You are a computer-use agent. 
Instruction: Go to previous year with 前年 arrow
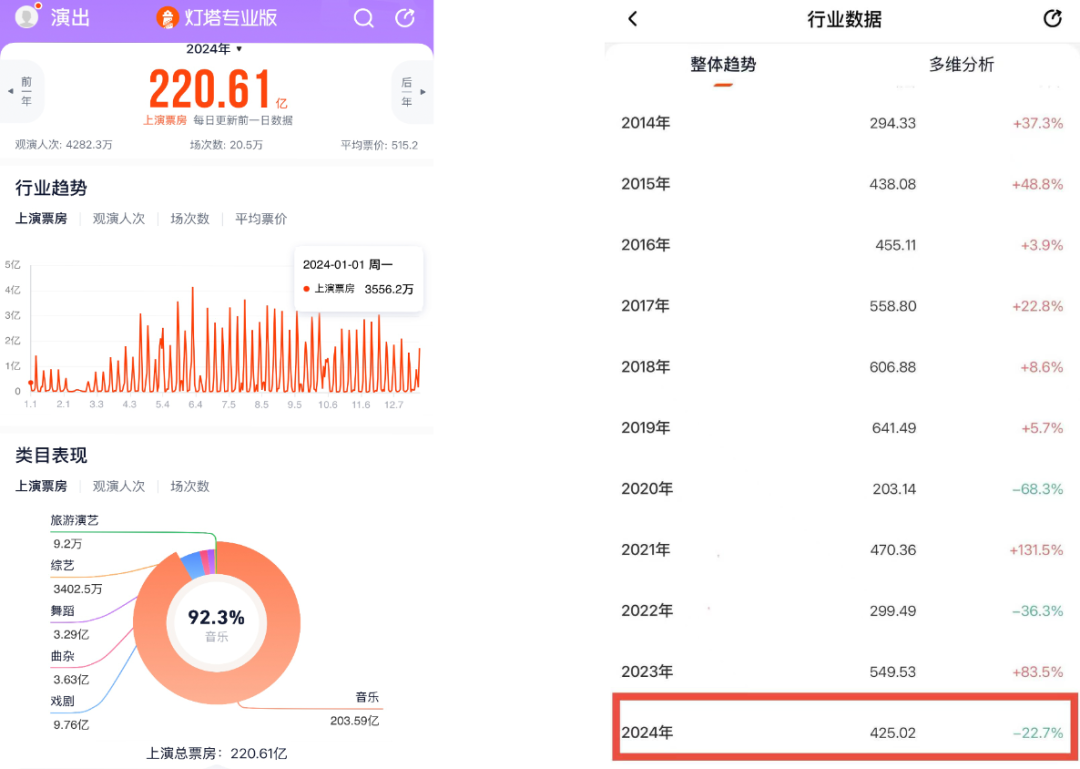(21, 91)
